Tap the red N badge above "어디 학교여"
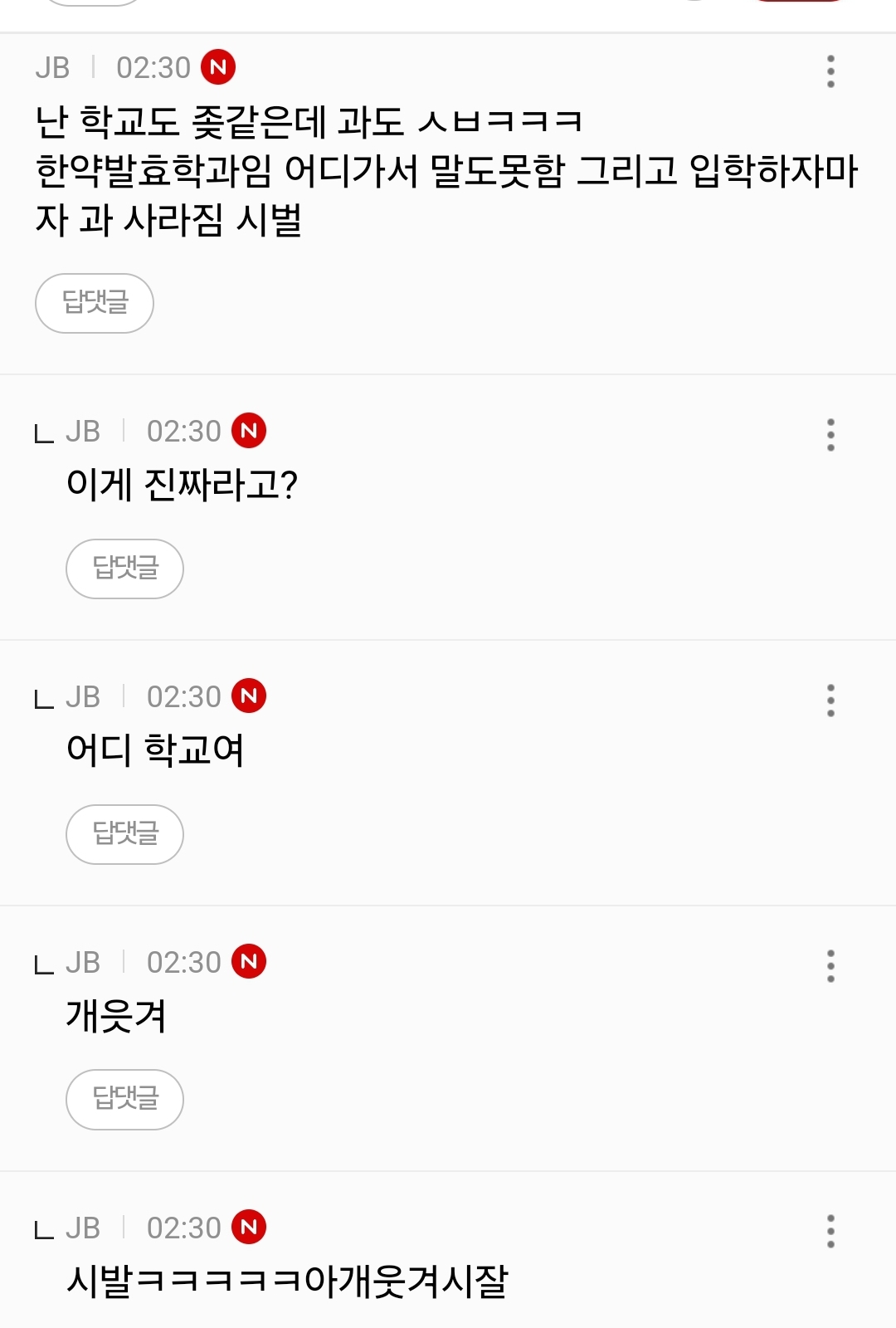 tap(249, 696)
